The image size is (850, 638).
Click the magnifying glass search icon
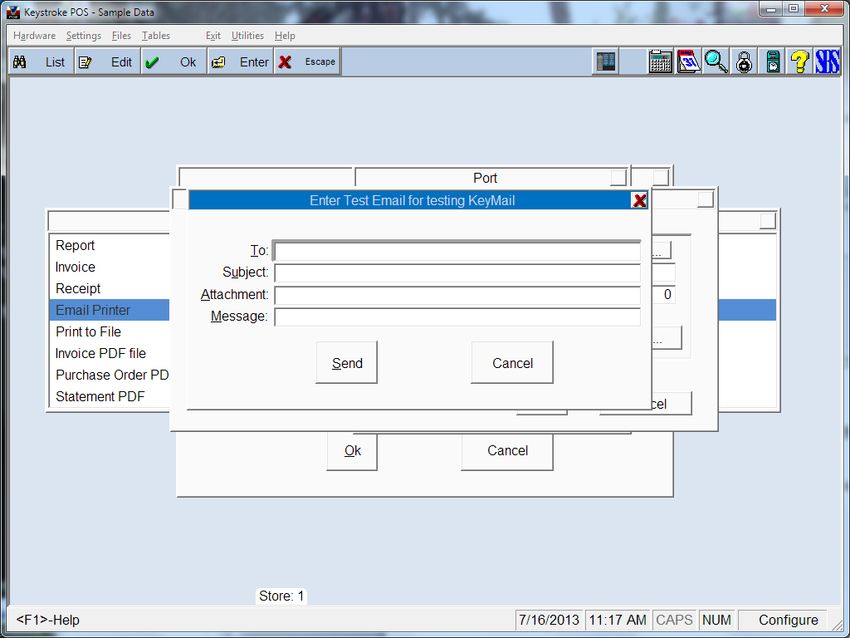(716, 61)
